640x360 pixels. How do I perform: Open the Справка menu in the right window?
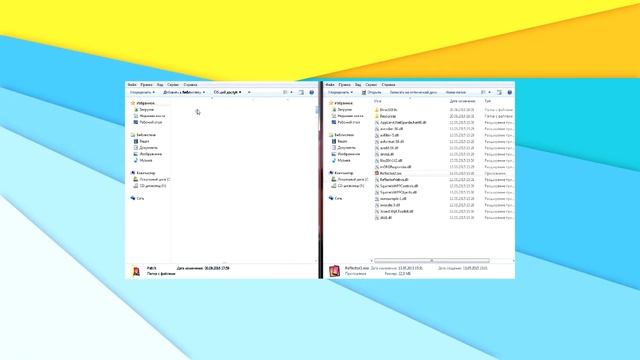[x=388, y=85]
